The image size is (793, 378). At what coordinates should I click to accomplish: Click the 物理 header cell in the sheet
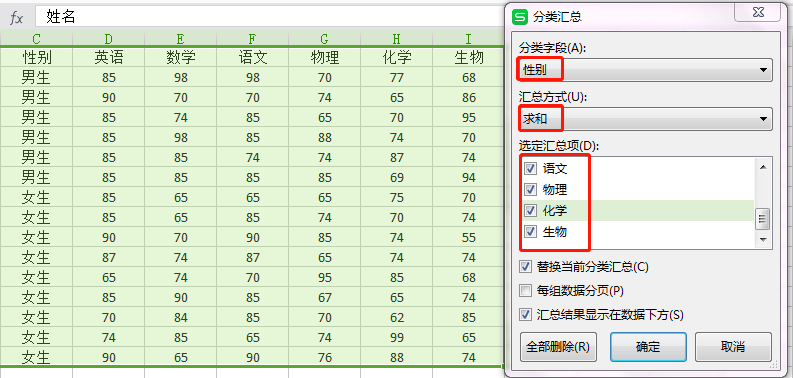pyautogui.click(x=325, y=57)
